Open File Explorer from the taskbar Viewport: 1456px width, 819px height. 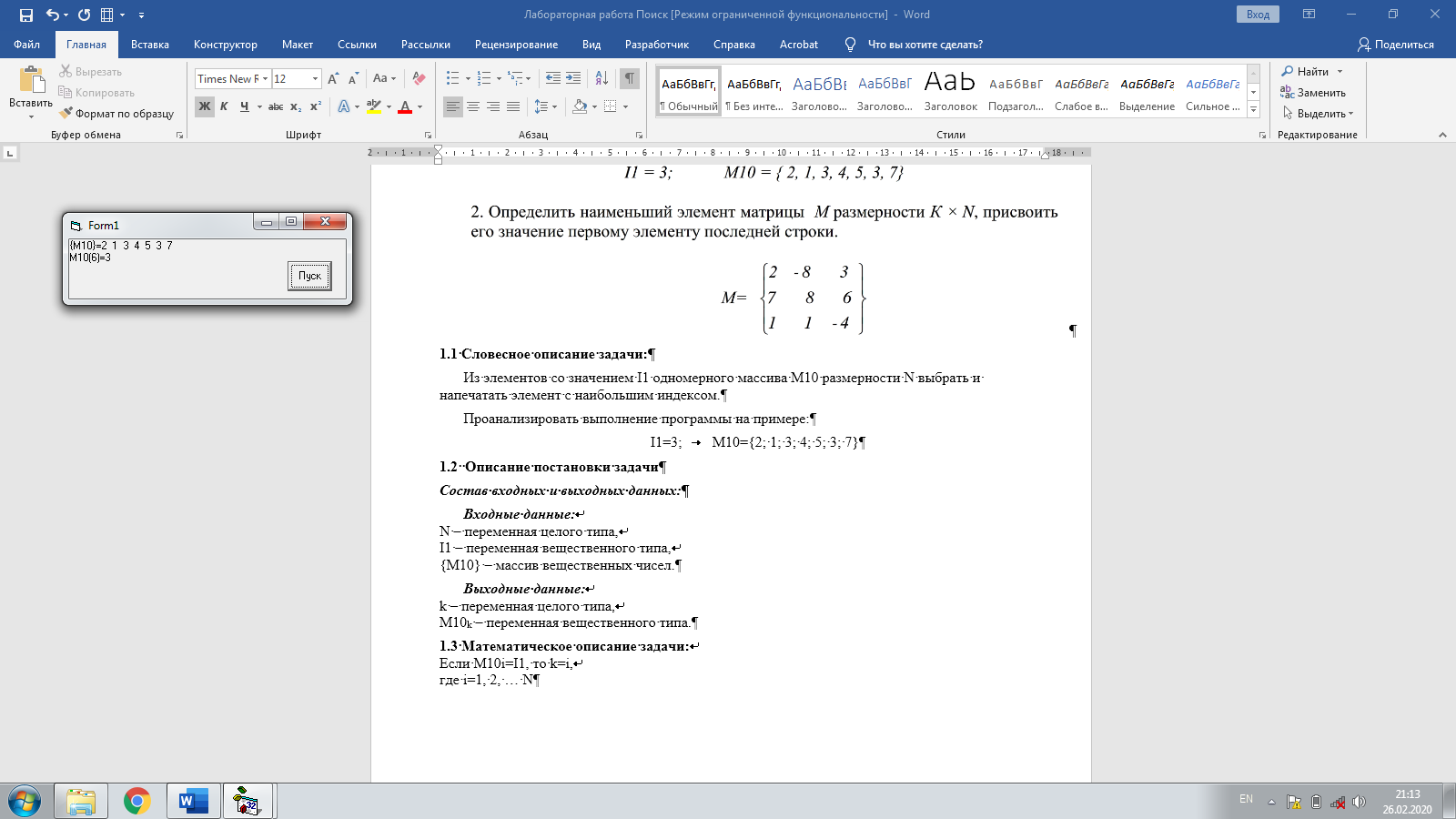[x=81, y=802]
